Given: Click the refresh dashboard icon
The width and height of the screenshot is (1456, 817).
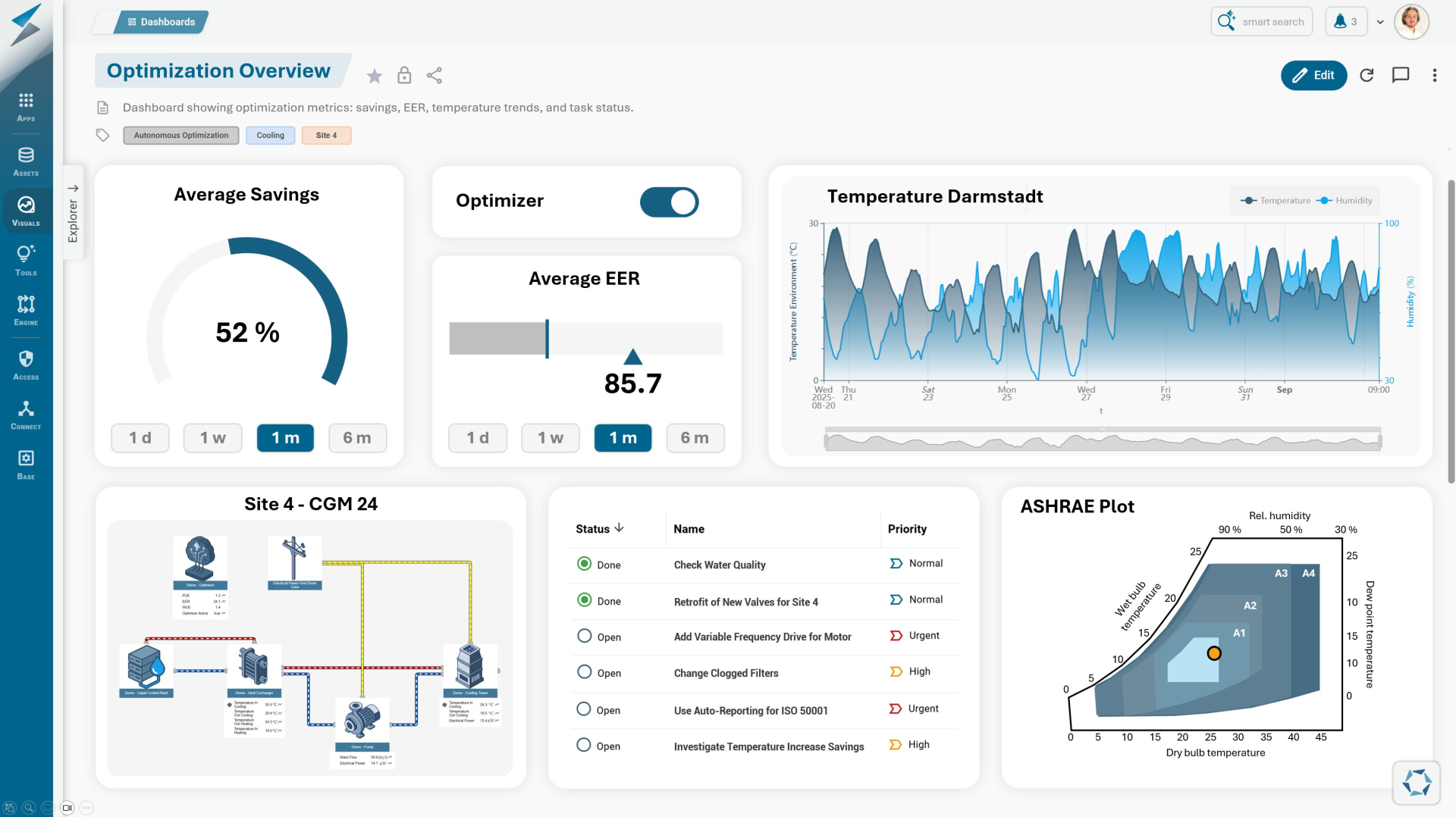Looking at the screenshot, I should 1367,75.
